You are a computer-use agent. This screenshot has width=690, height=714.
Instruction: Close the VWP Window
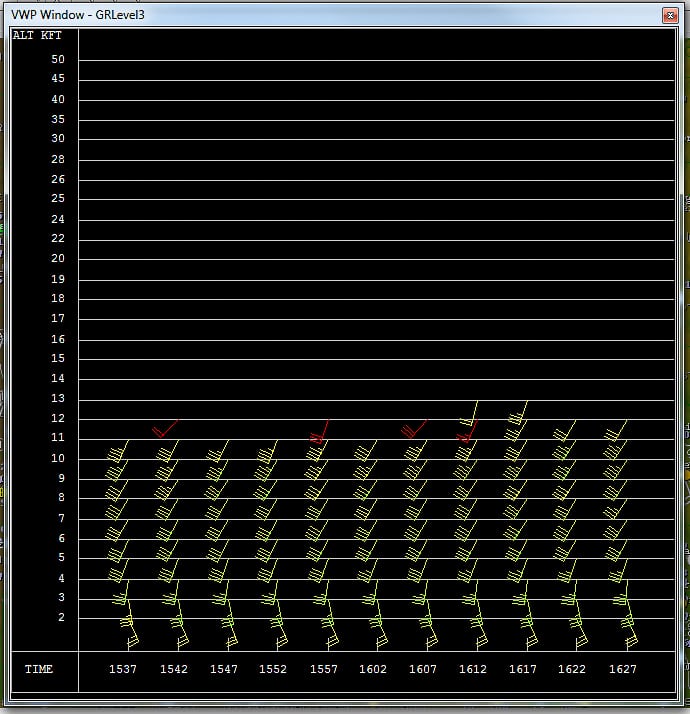tap(669, 15)
